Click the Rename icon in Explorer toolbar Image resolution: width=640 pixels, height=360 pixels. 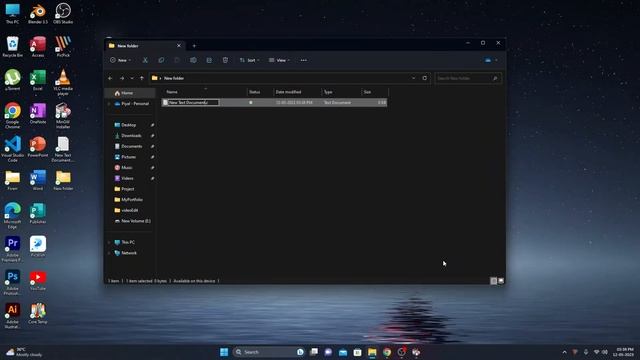tap(193, 60)
